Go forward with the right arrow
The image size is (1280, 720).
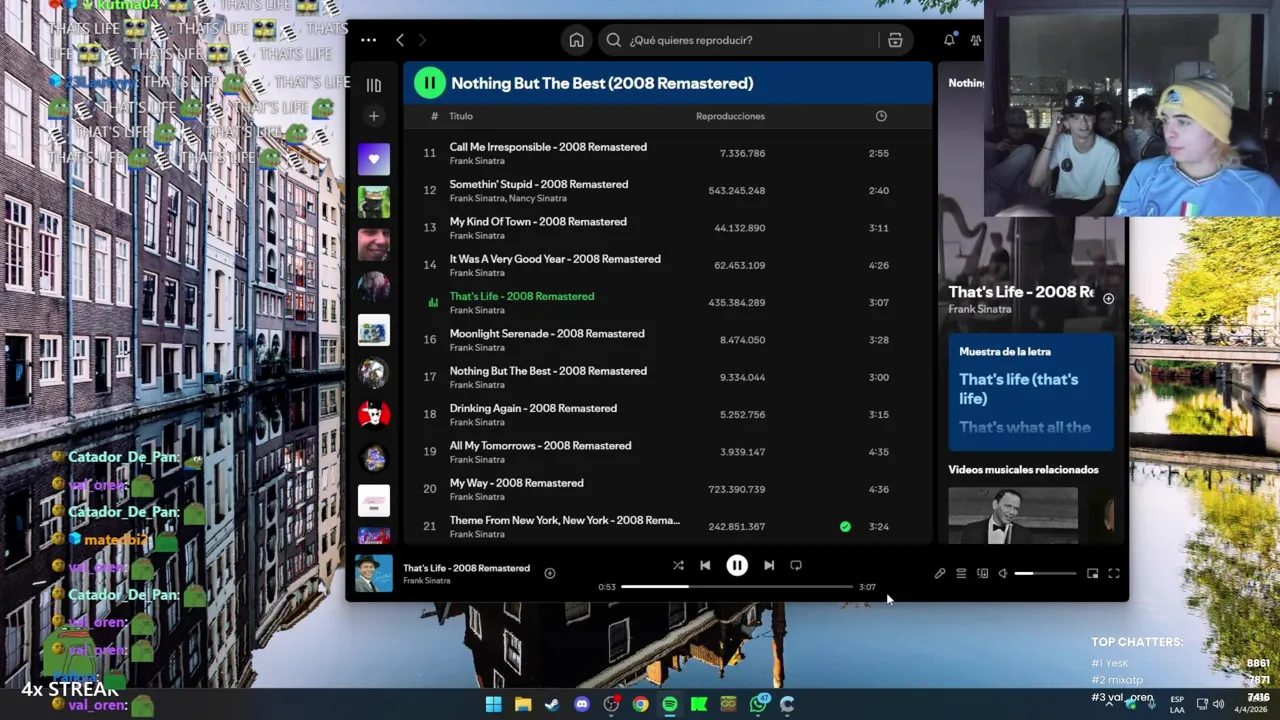click(x=422, y=40)
